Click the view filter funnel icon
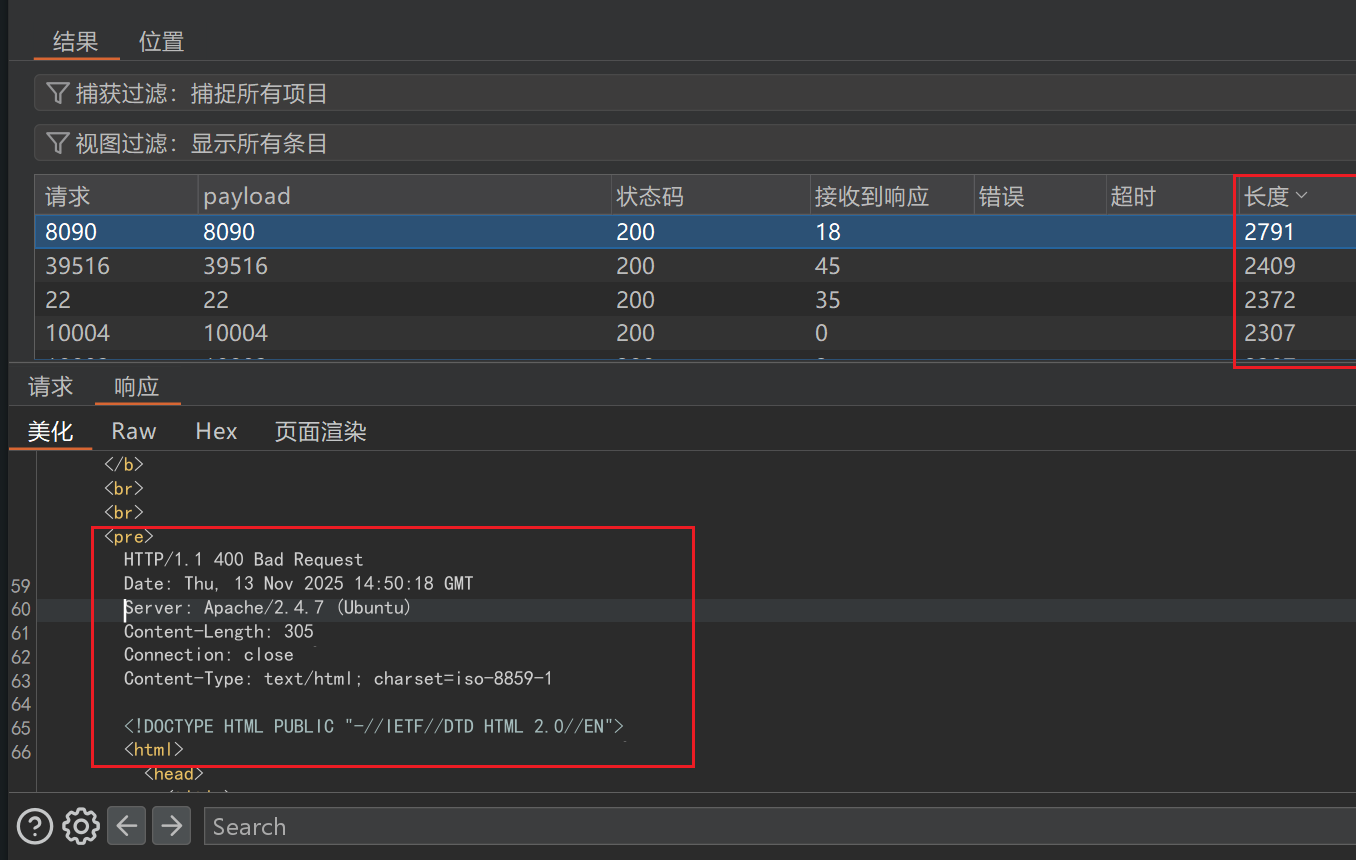 [x=57, y=144]
